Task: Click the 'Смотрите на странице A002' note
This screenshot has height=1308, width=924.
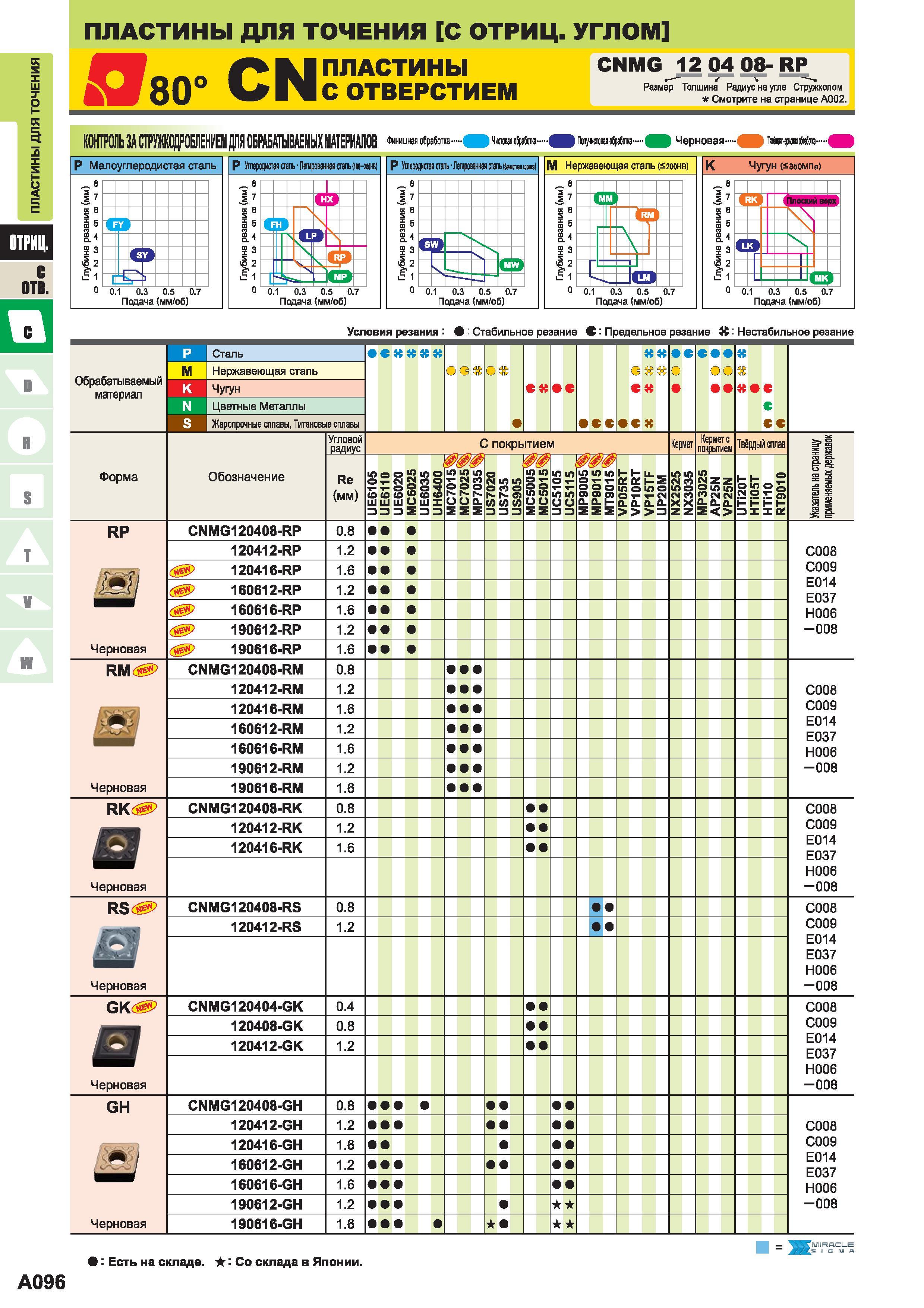Action: click(774, 99)
